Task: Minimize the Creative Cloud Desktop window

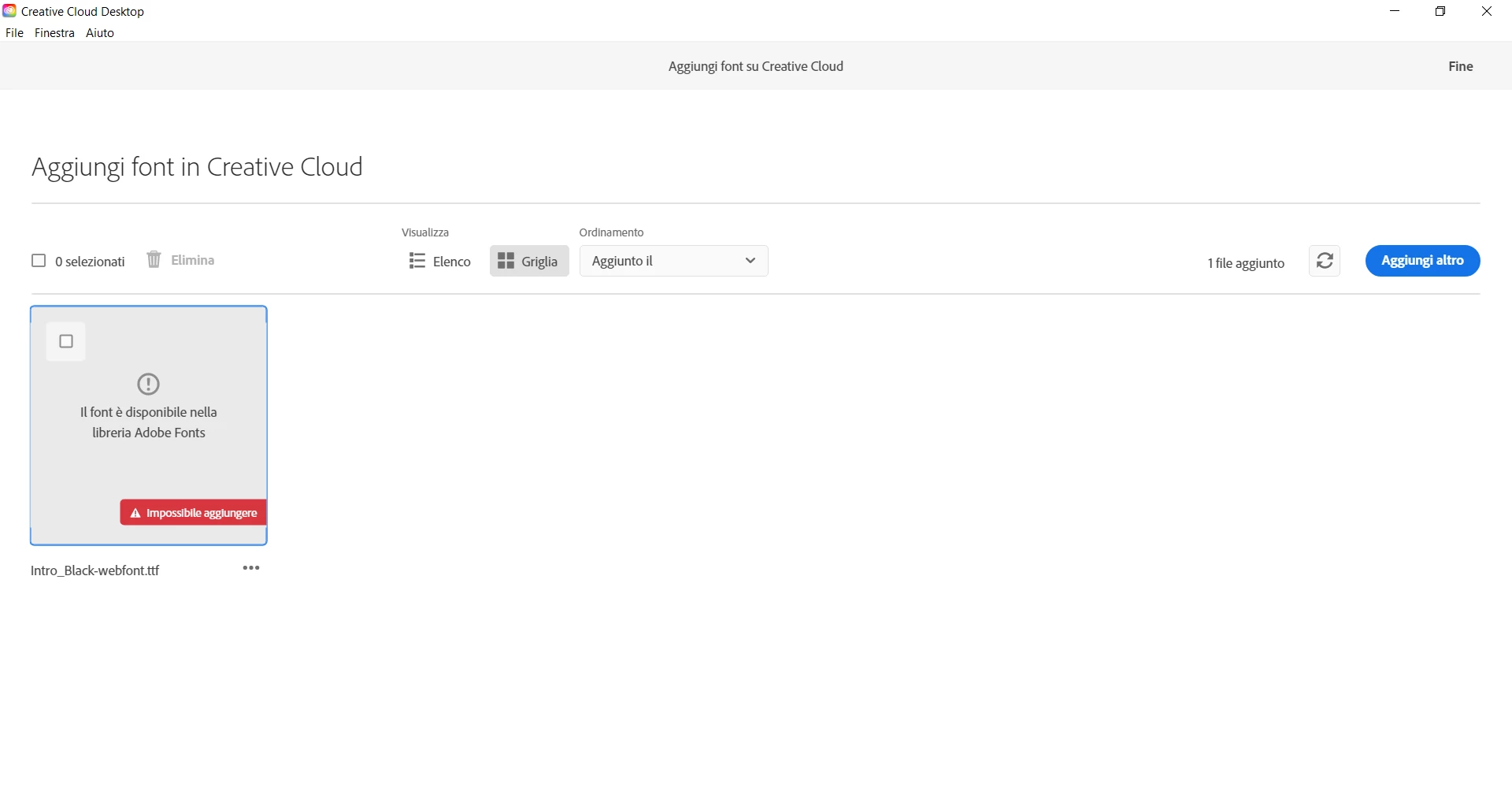Action: click(x=1395, y=11)
